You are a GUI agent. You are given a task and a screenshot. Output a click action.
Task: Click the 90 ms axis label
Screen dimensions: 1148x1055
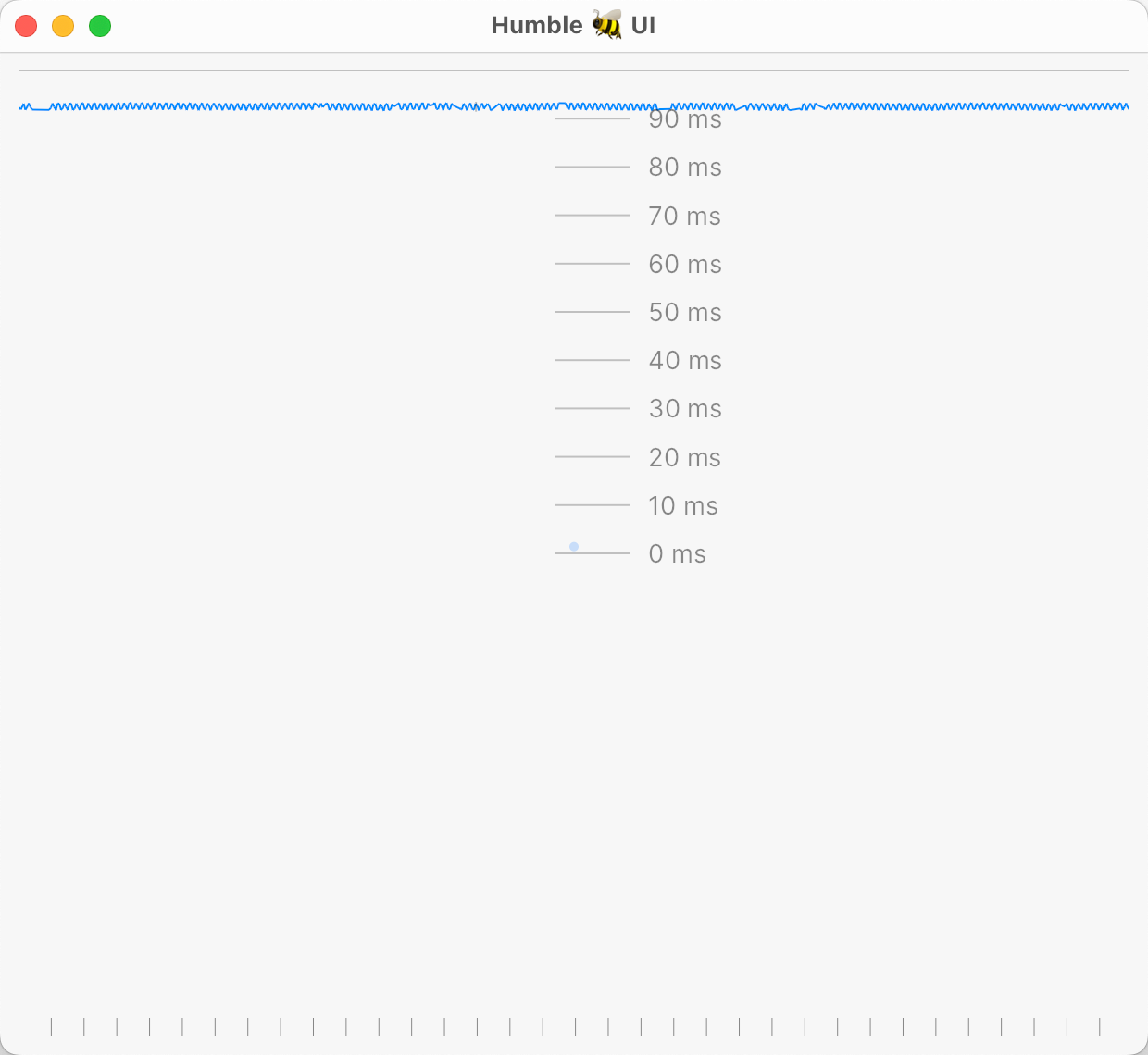point(685,119)
